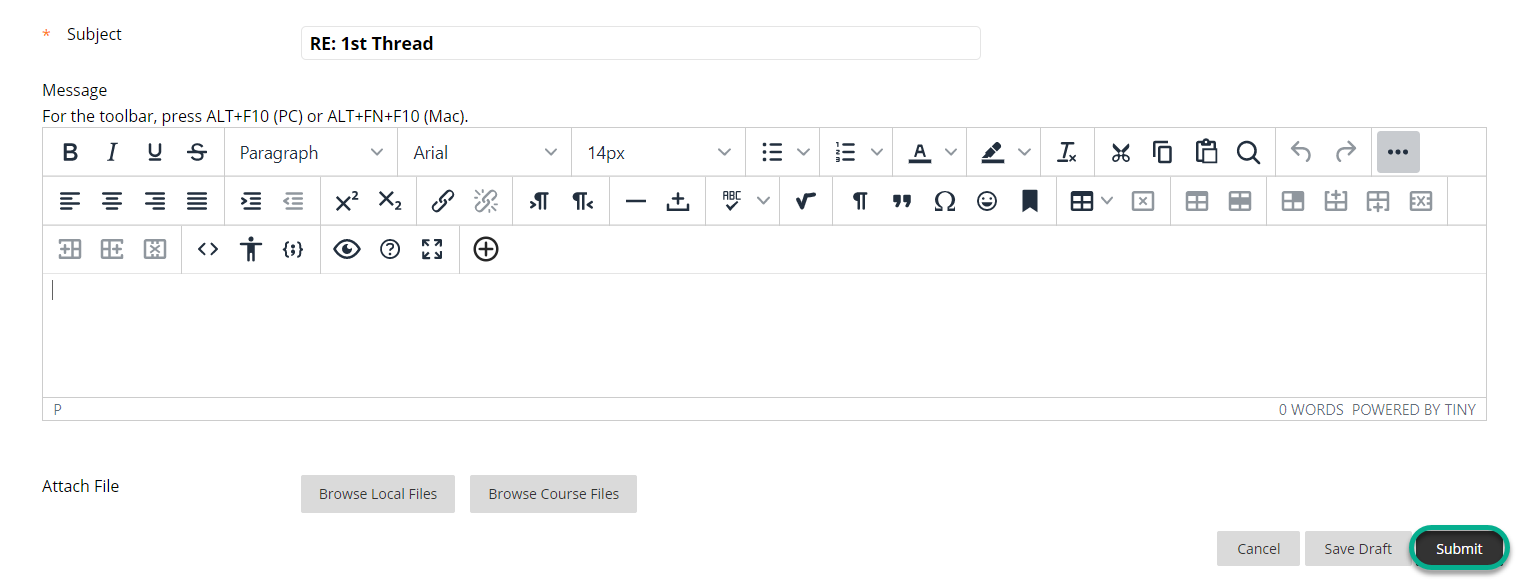
Task: Insert table row after icon
Action: [x=1378, y=201]
